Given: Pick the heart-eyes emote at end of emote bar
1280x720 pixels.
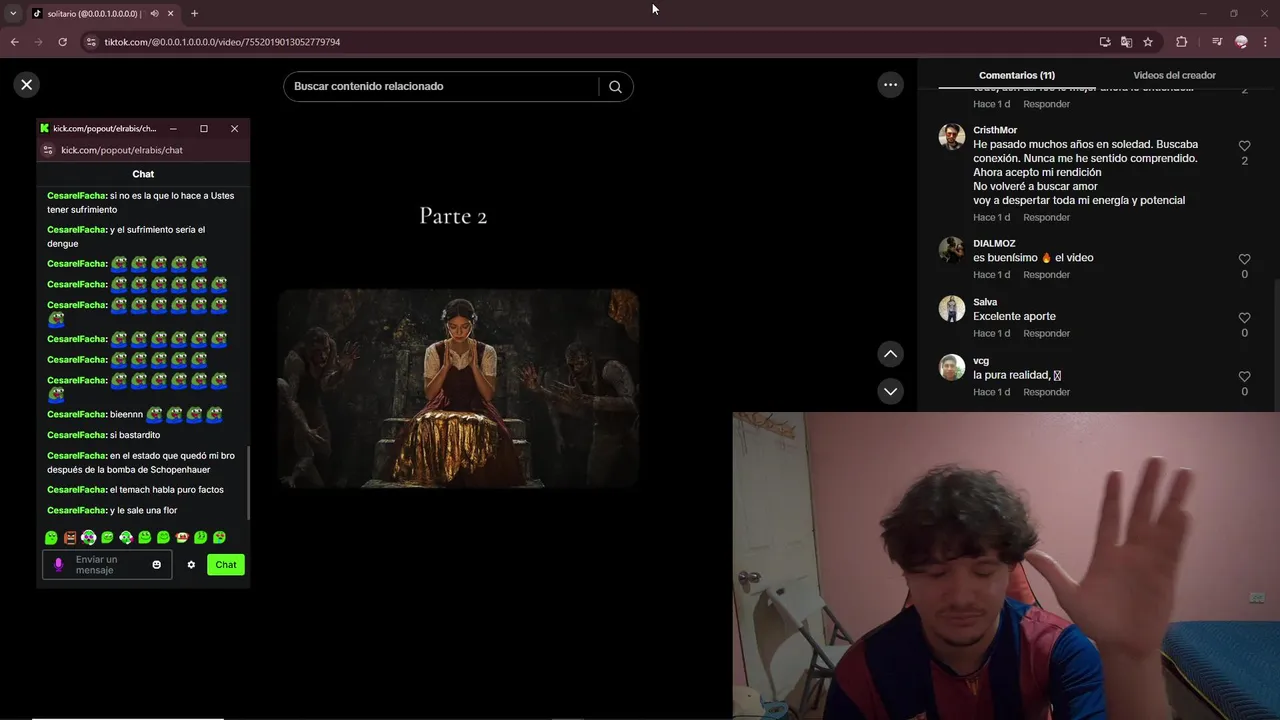Looking at the screenshot, I should pos(219,538).
